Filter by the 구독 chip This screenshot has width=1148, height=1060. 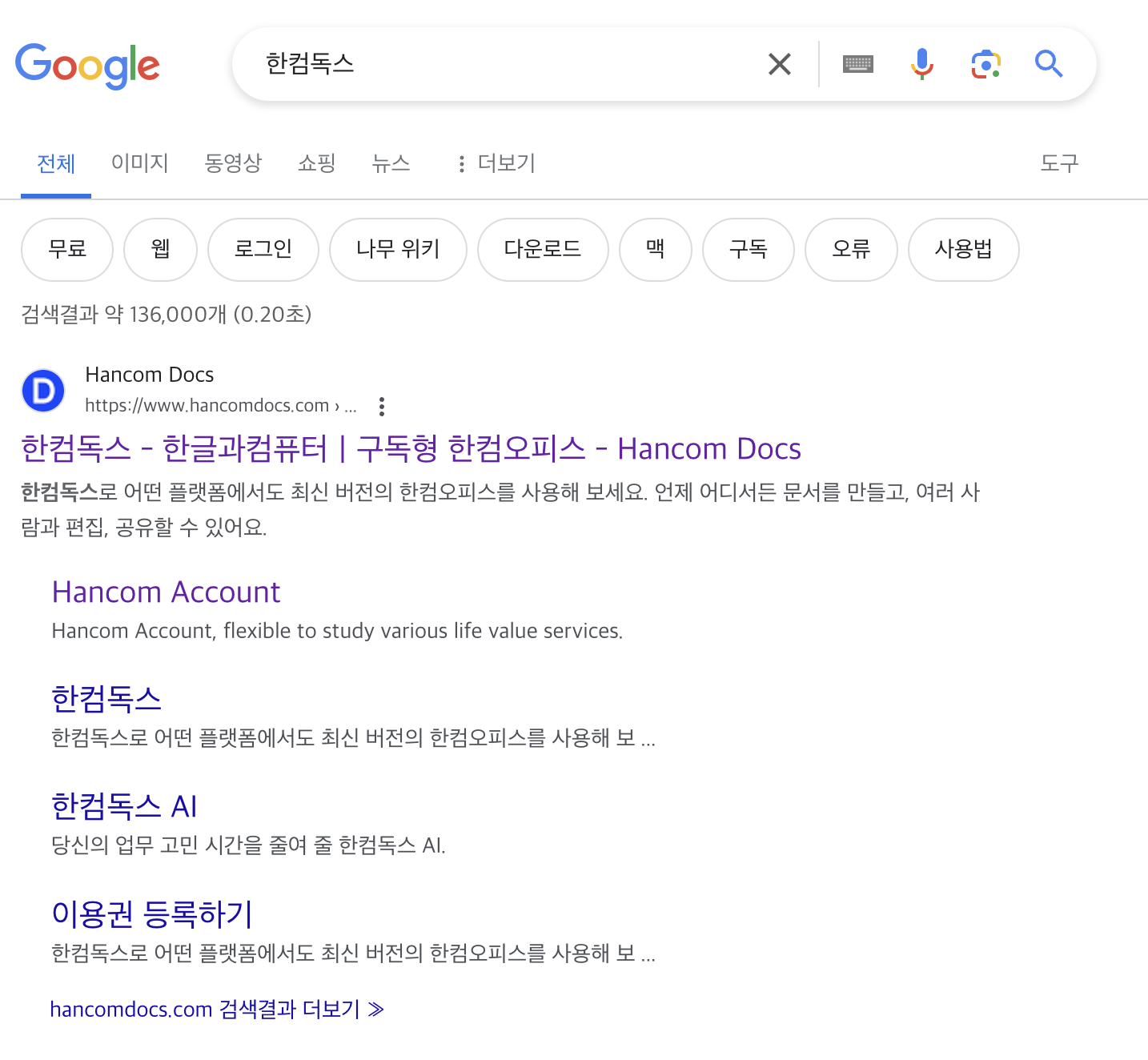pyautogui.click(x=749, y=250)
